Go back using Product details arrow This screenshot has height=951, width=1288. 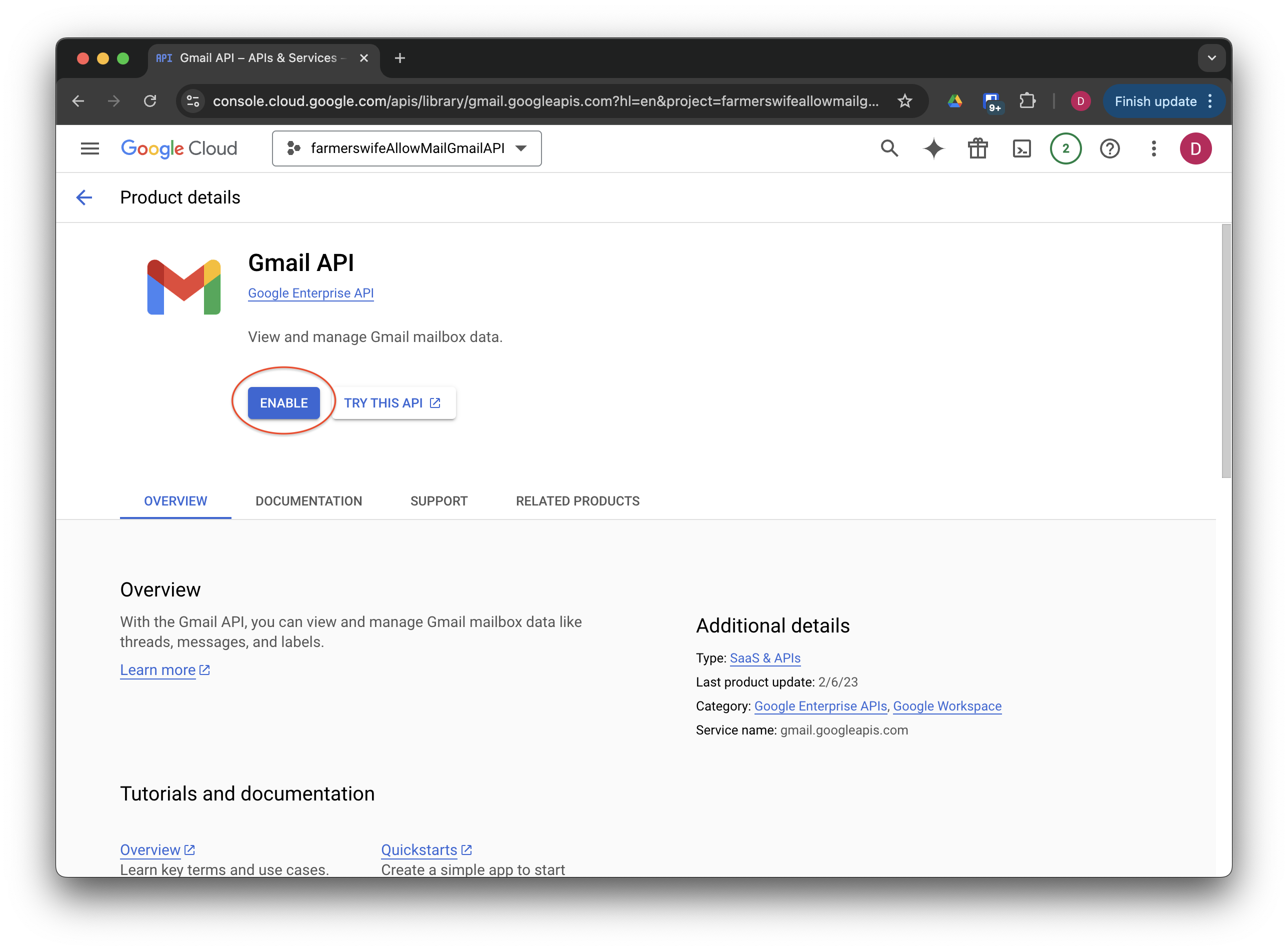click(x=84, y=197)
